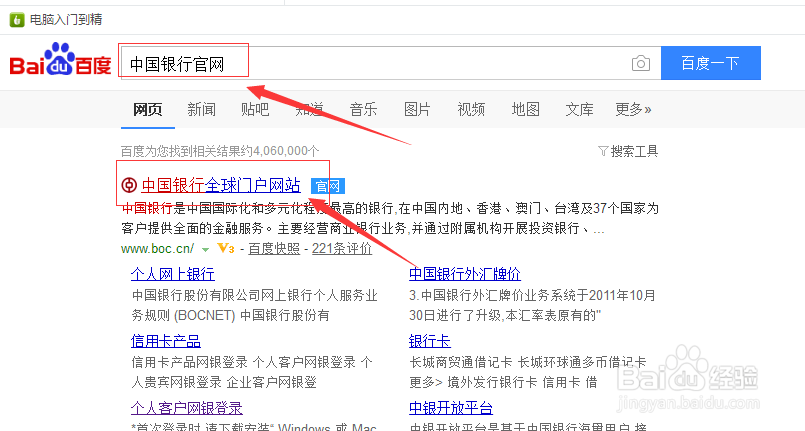The image size is (805, 431).
Task: Switch to the 知道 tab
Action: [x=309, y=109]
